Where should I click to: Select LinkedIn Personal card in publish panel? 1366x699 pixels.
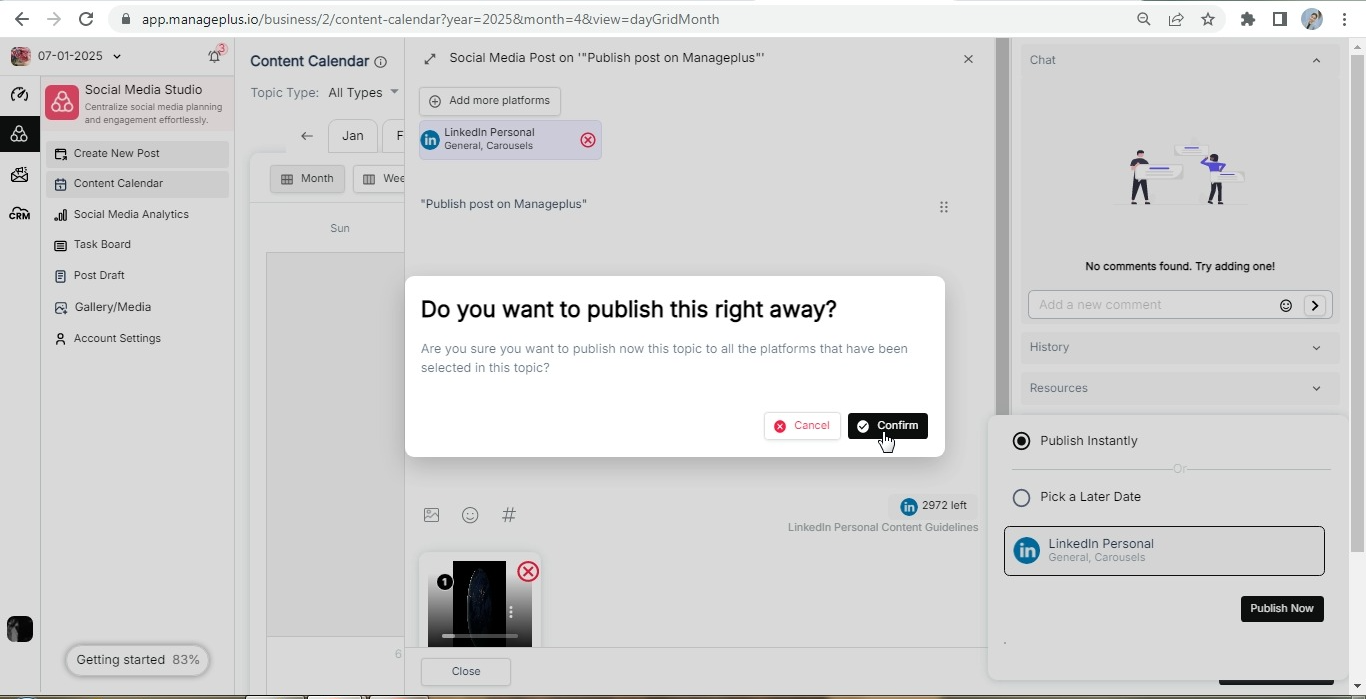point(1164,551)
